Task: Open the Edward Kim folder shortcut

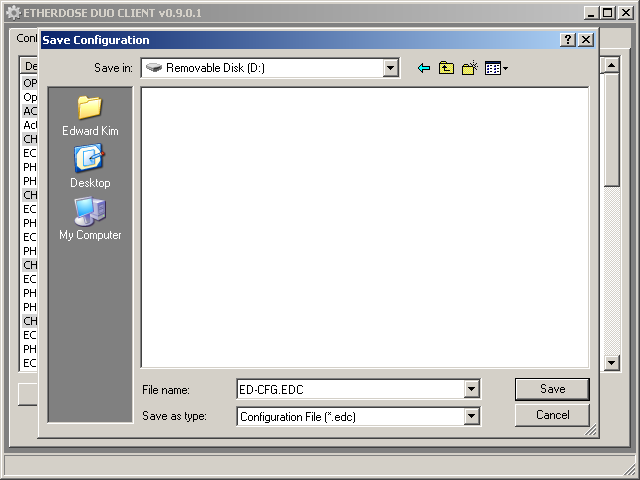Action: pos(90,116)
